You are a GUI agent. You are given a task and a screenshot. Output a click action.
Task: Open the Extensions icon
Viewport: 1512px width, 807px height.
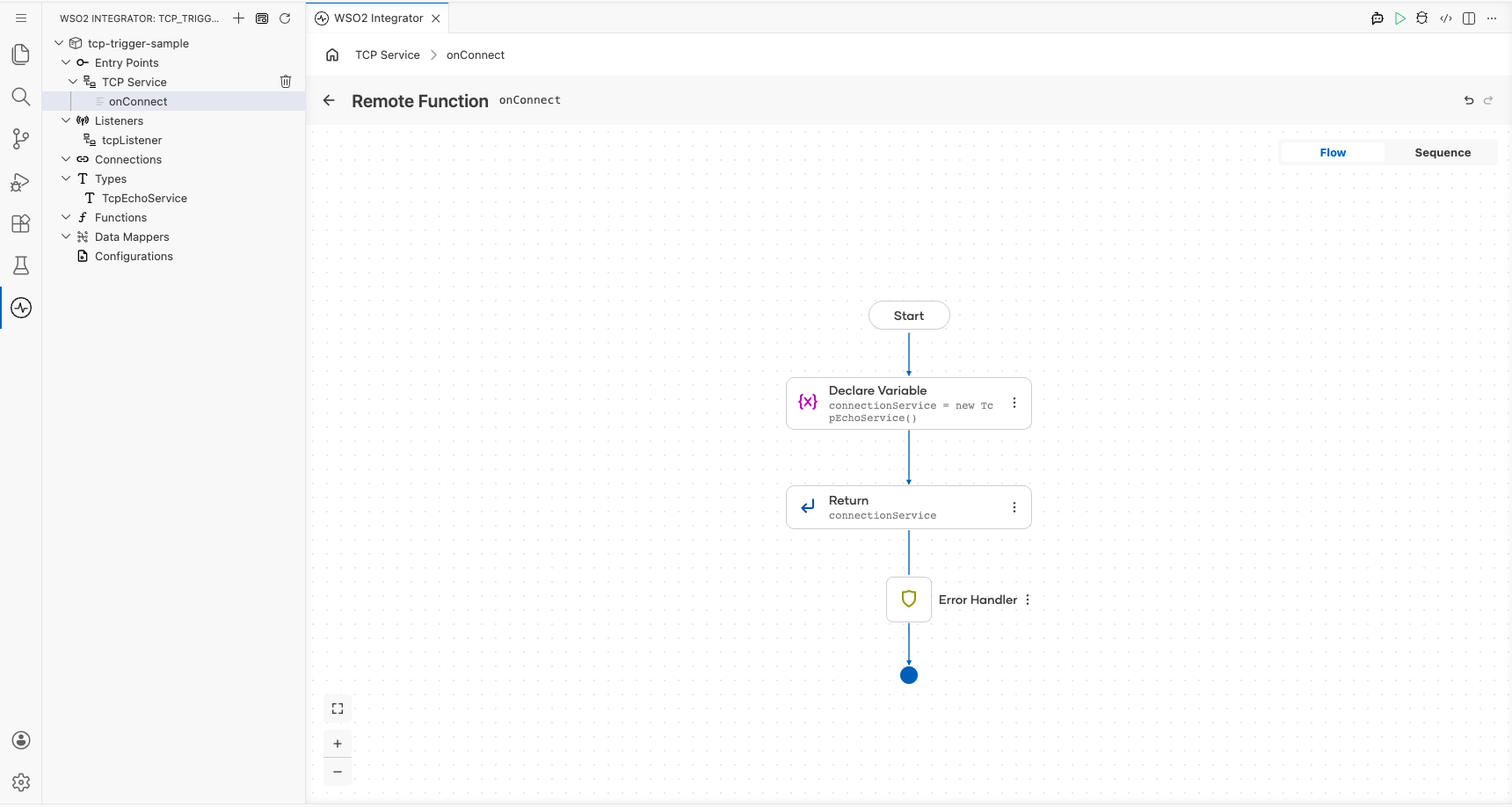click(x=21, y=223)
